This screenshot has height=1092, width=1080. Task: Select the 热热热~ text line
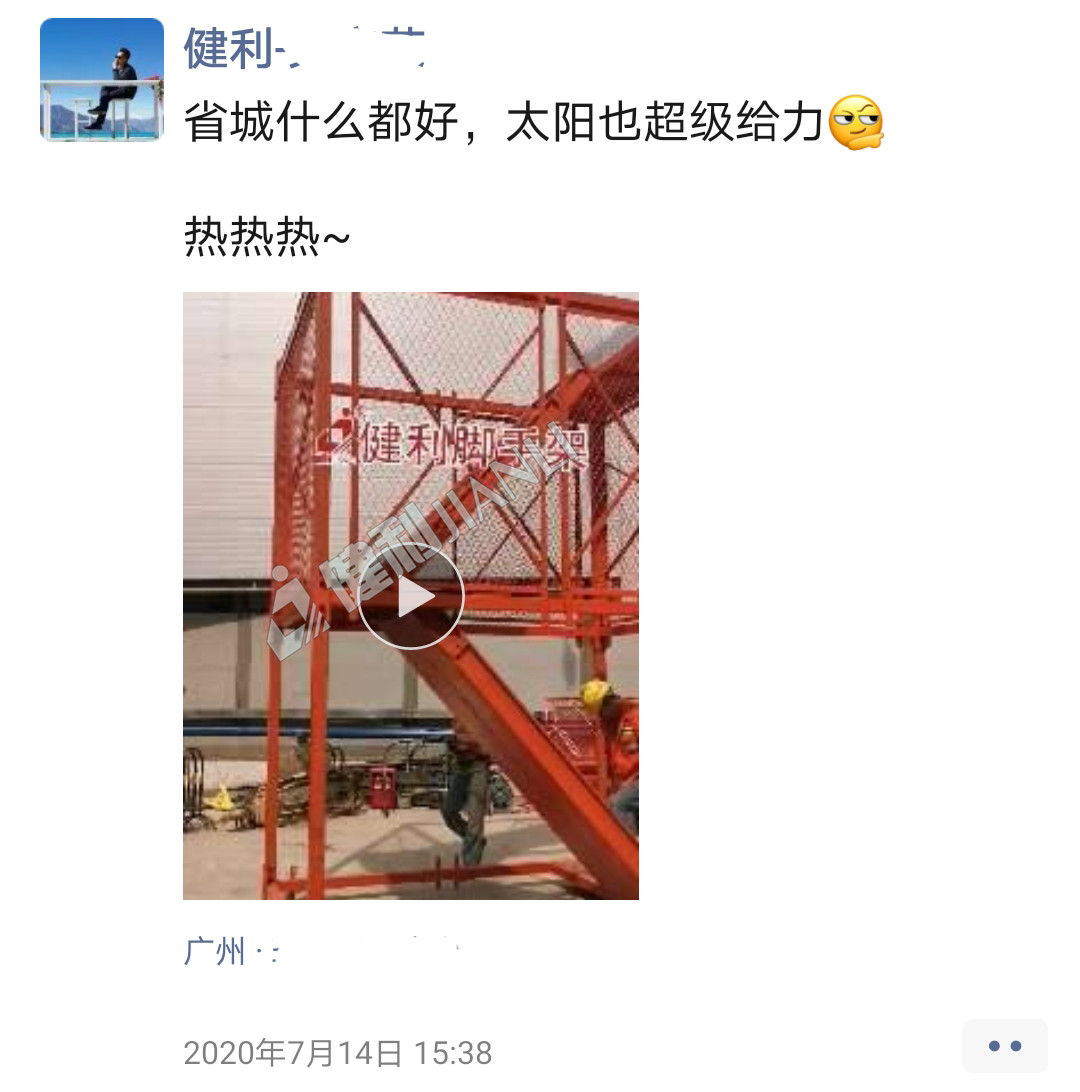click(267, 237)
